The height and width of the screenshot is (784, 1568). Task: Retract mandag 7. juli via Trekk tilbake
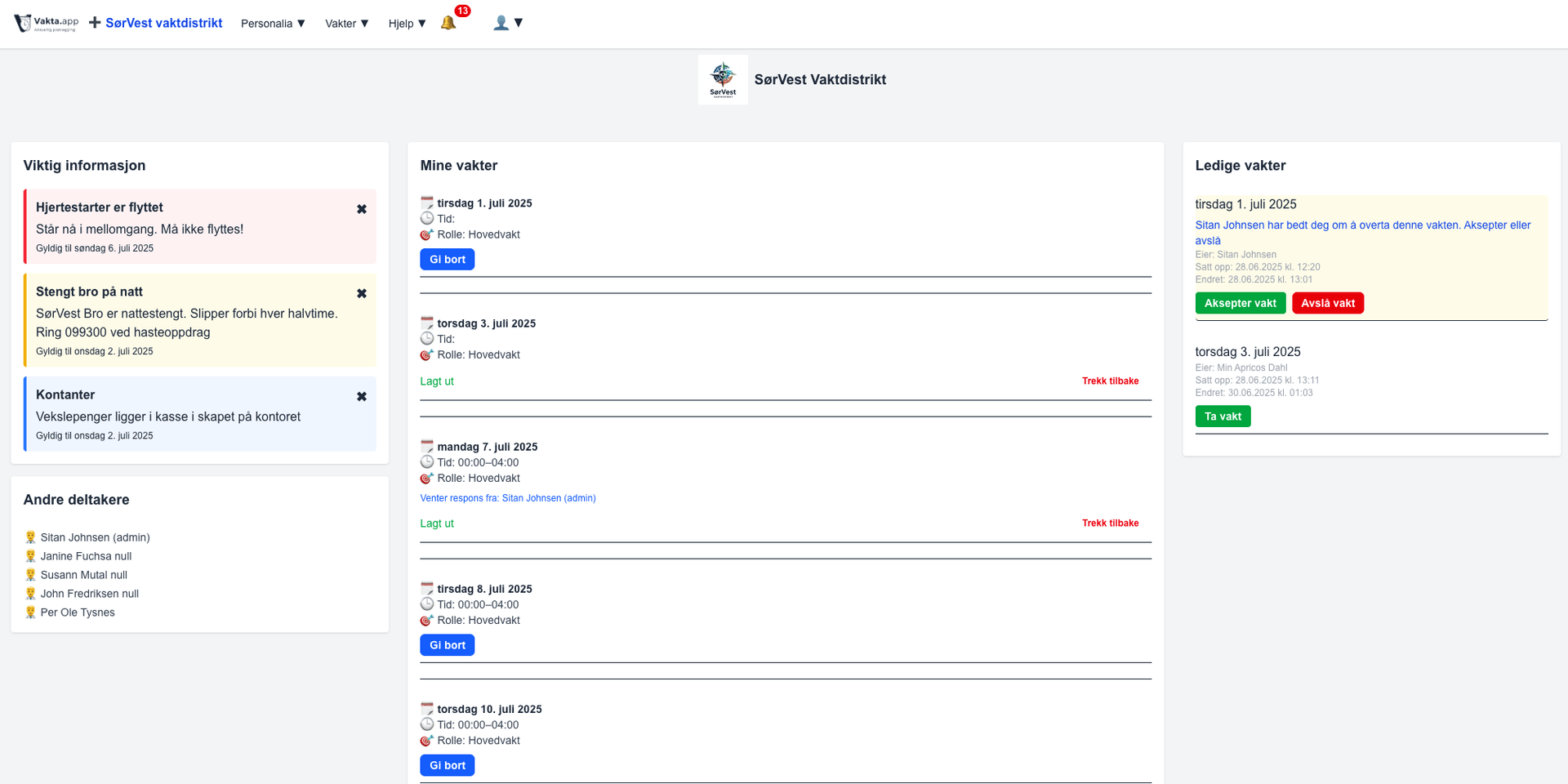[x=1110, y=523]
